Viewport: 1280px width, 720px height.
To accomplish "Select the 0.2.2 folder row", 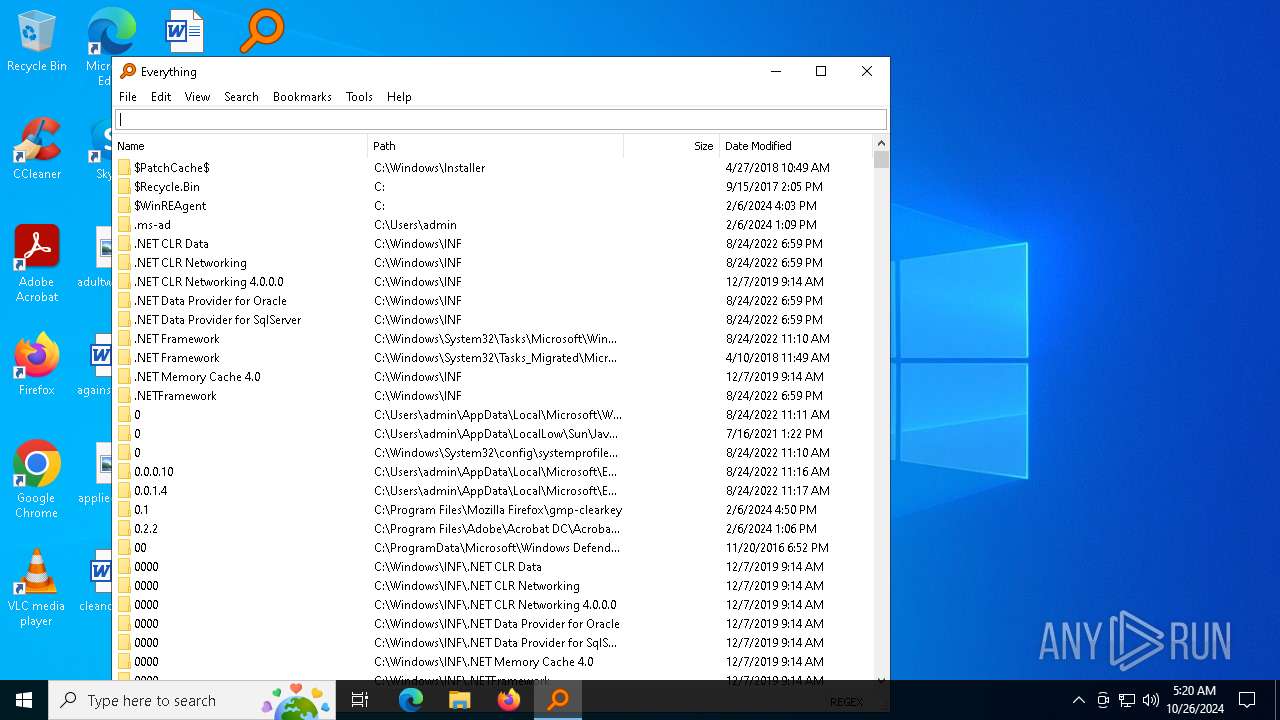I will [493, 528].
